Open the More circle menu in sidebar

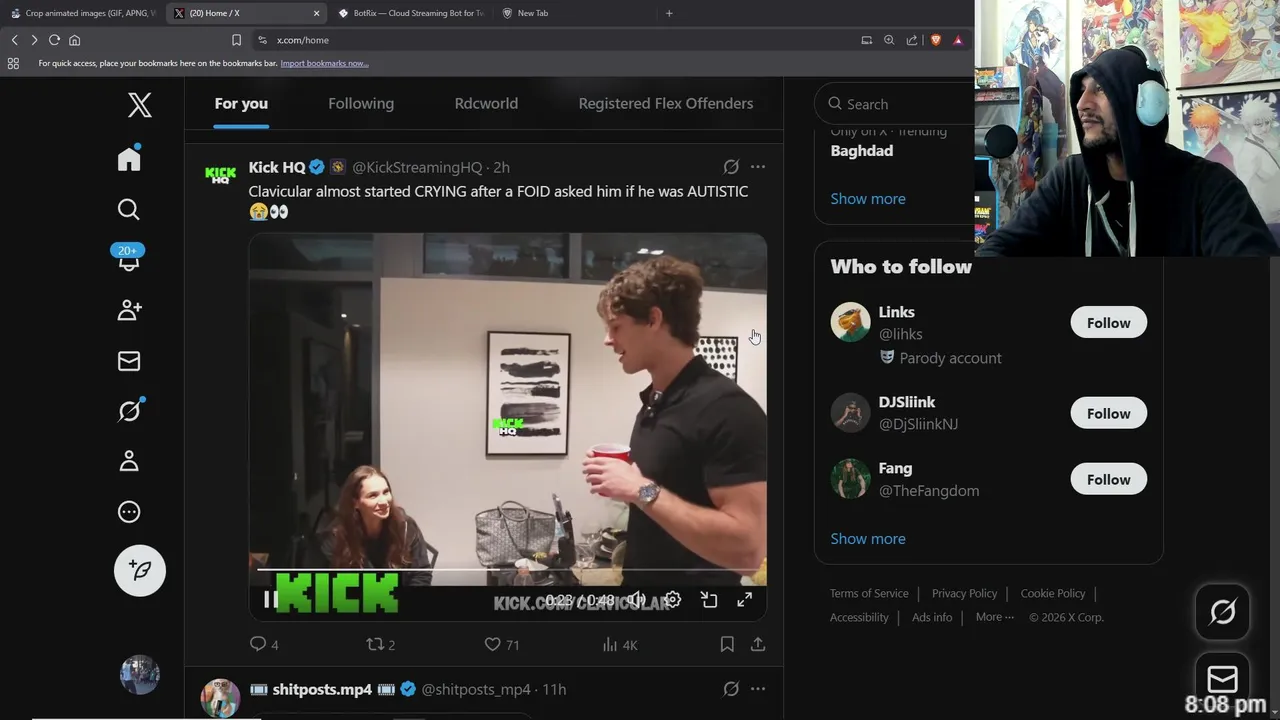129,512
